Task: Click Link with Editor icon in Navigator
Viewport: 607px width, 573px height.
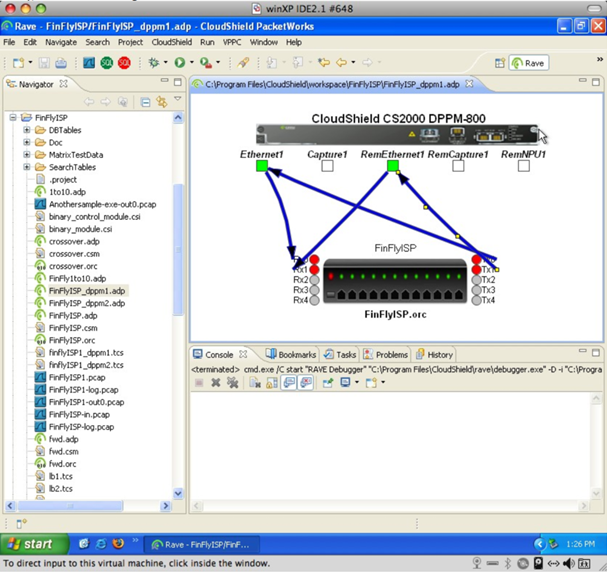Action: point(161,102)
